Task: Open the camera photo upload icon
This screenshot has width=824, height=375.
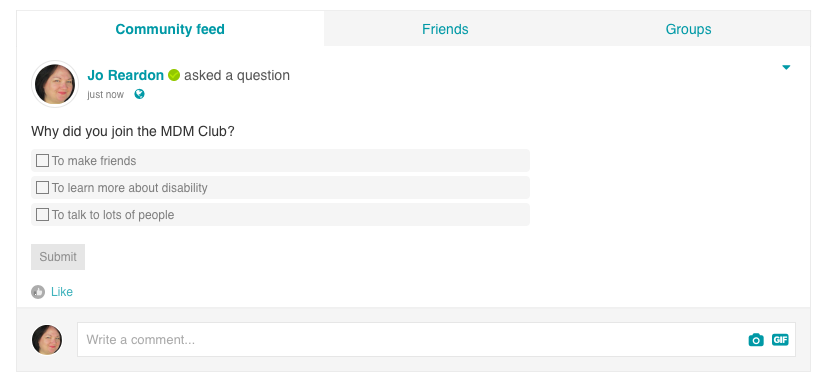Action: coord(756,340)
